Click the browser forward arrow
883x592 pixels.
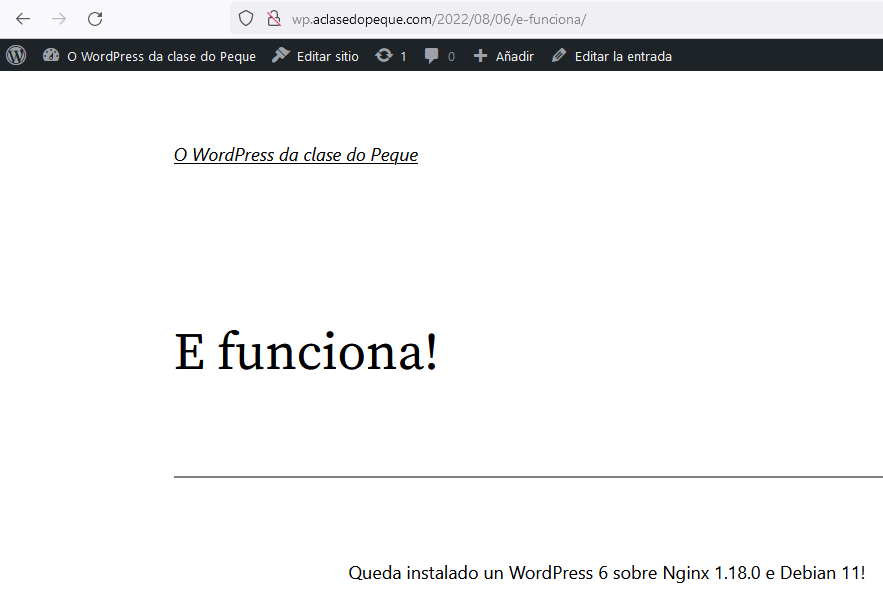pos(59,19)
